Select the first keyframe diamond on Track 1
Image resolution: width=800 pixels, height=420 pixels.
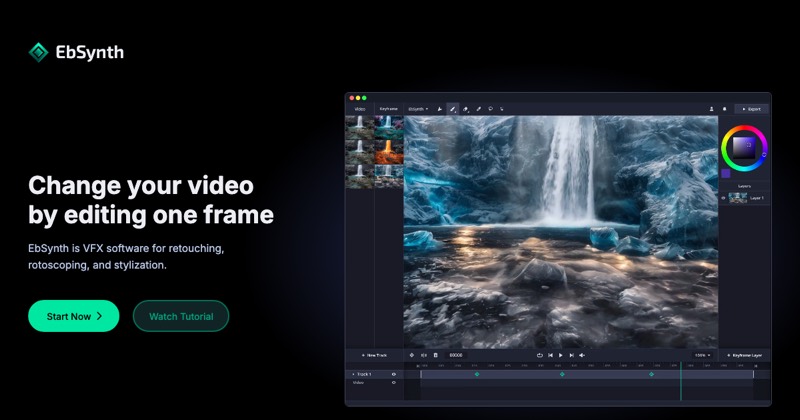tap(477, 374)
